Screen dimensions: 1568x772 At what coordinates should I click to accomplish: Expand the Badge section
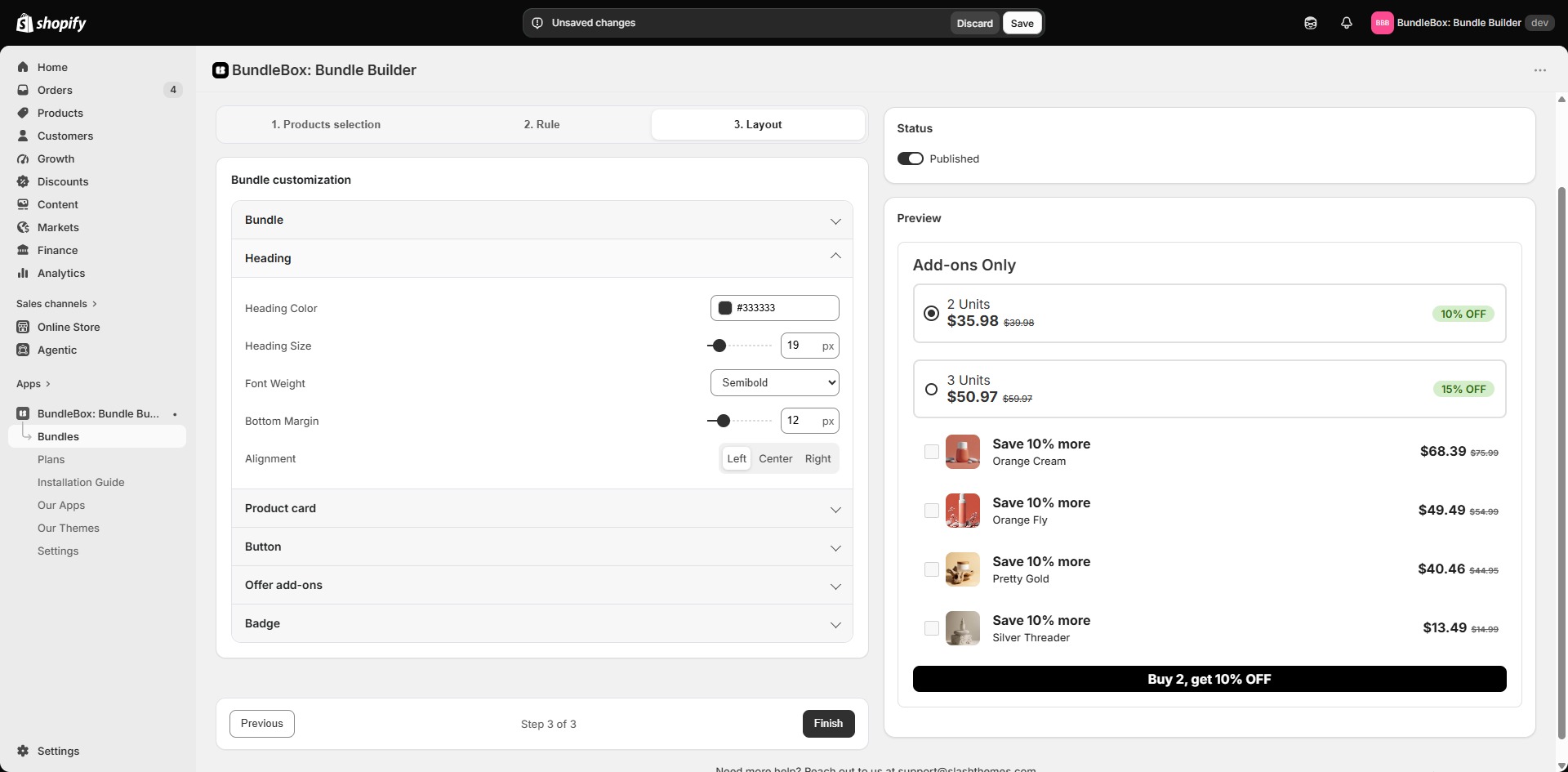tap(542, 623)
